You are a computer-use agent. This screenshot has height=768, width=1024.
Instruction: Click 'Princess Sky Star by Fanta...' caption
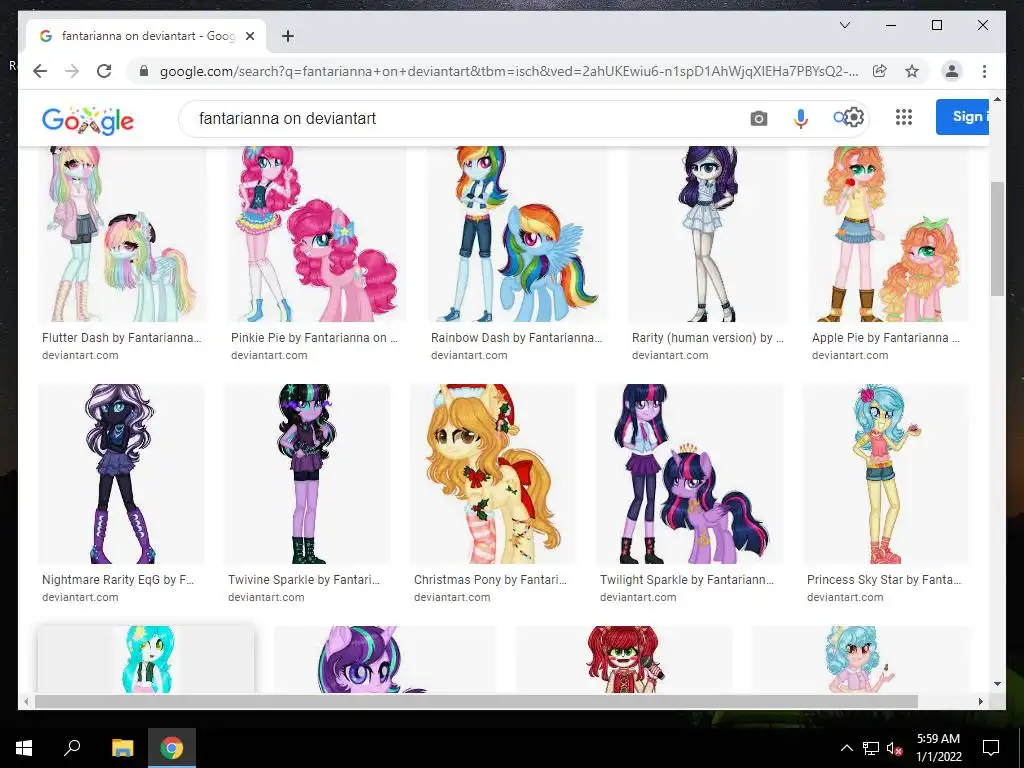coord(884,579)
